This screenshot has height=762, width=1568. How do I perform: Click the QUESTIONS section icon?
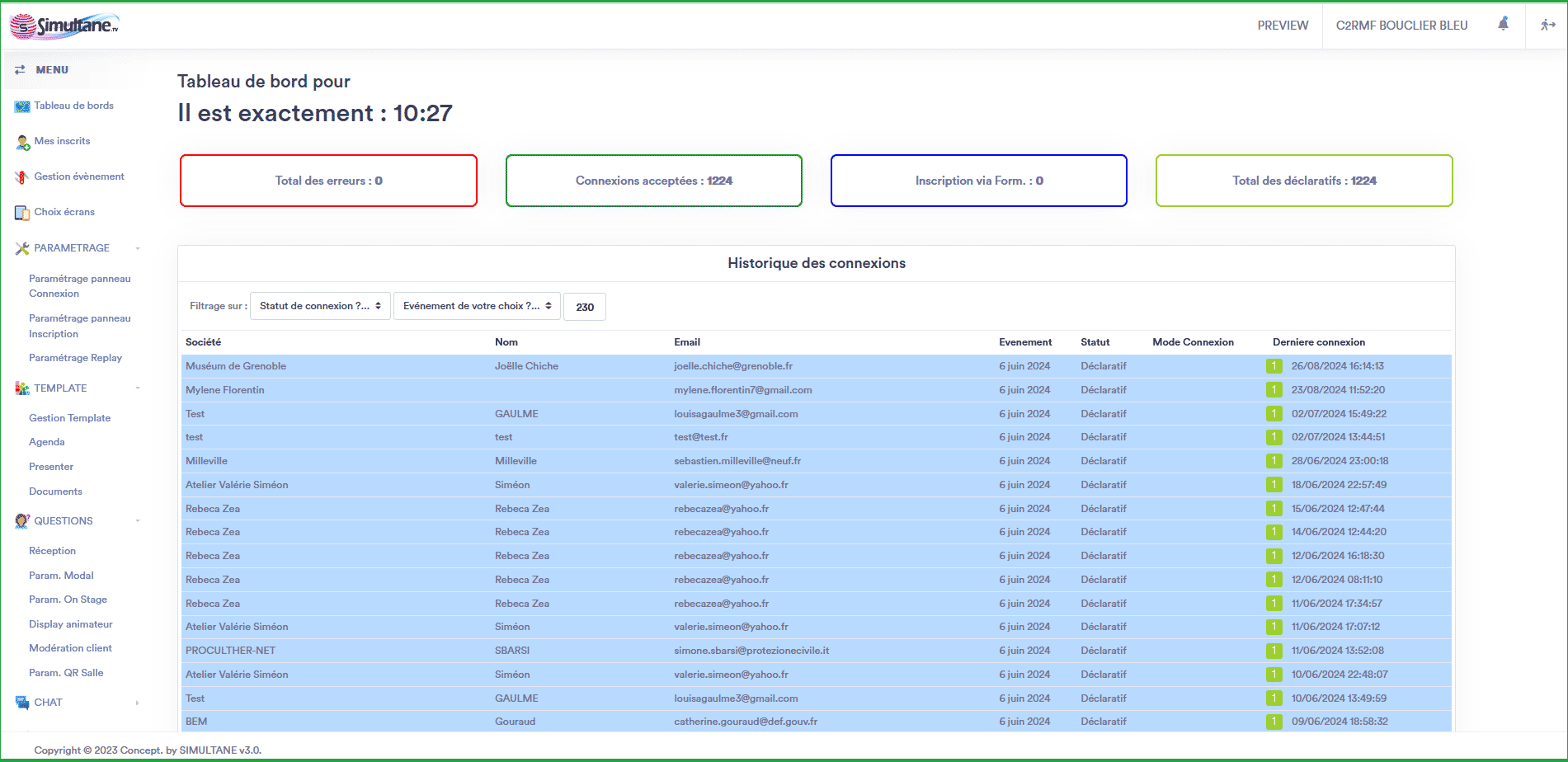point(21,520)
